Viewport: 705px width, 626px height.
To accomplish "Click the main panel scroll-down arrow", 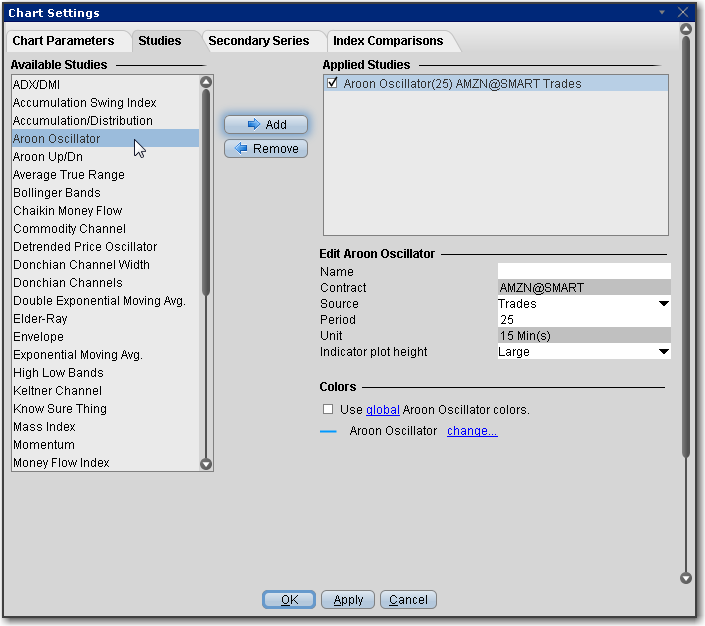I will pos(685,578).
